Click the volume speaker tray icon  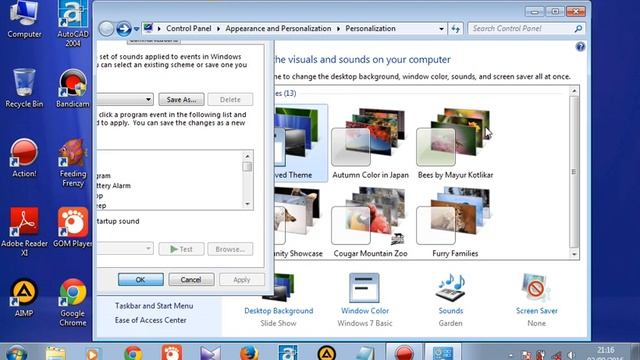[571, 356]
